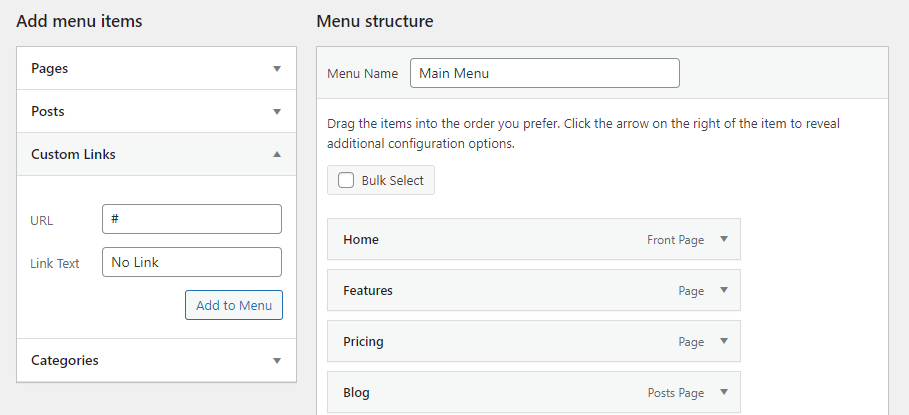Click the Front Page type label

click(675, 240)
